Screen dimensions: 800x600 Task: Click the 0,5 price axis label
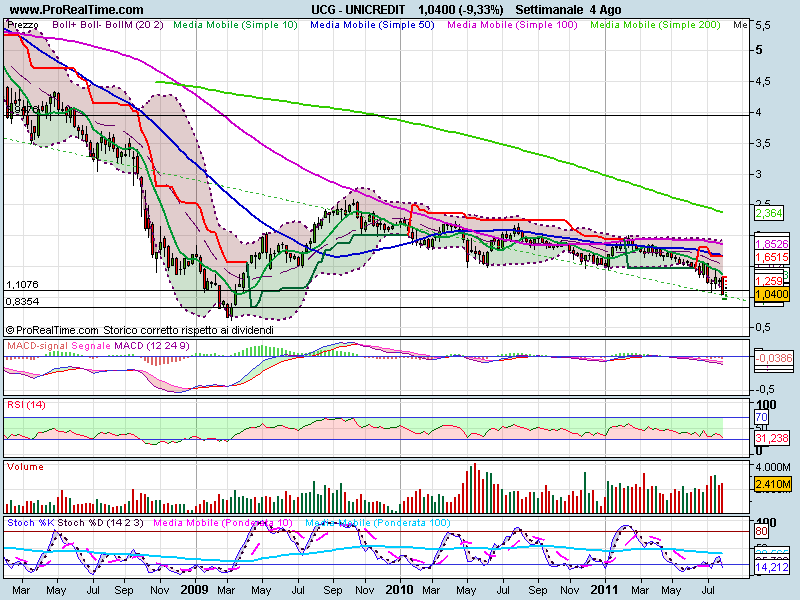coord(763,327)
